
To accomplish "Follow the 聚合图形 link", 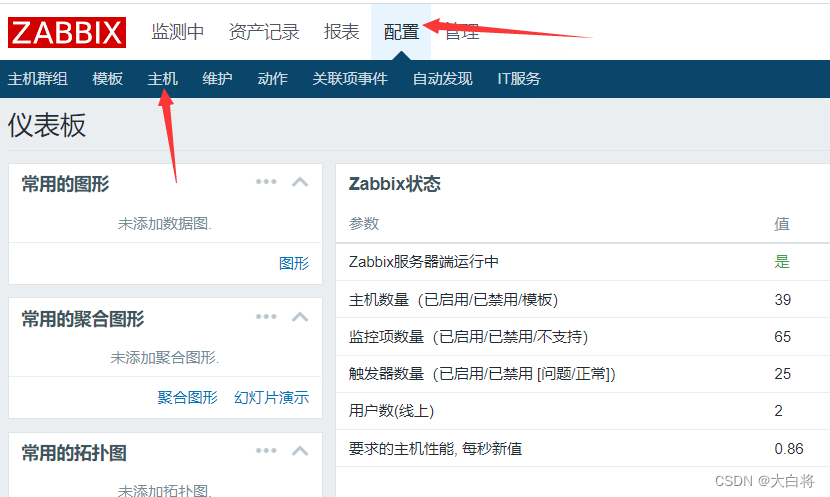I will point(187,397).
